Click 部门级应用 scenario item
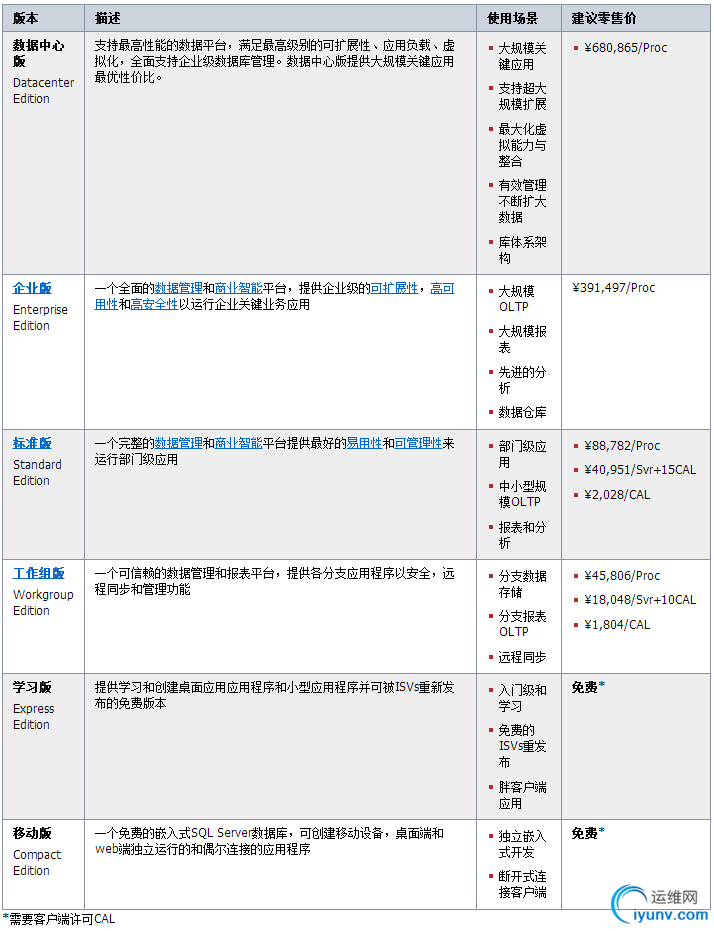 tap(522, 455)
